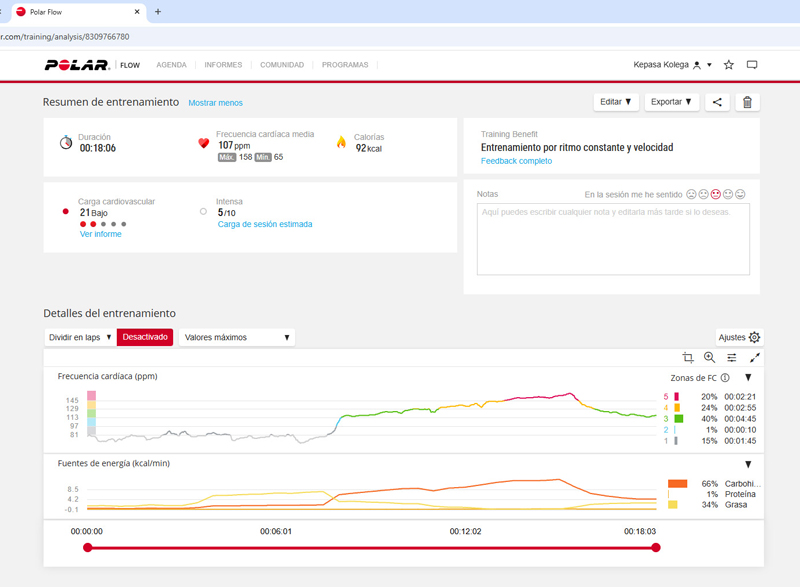Click the Mostrar menos link
The image size is (800, 587).
[215, 103]
